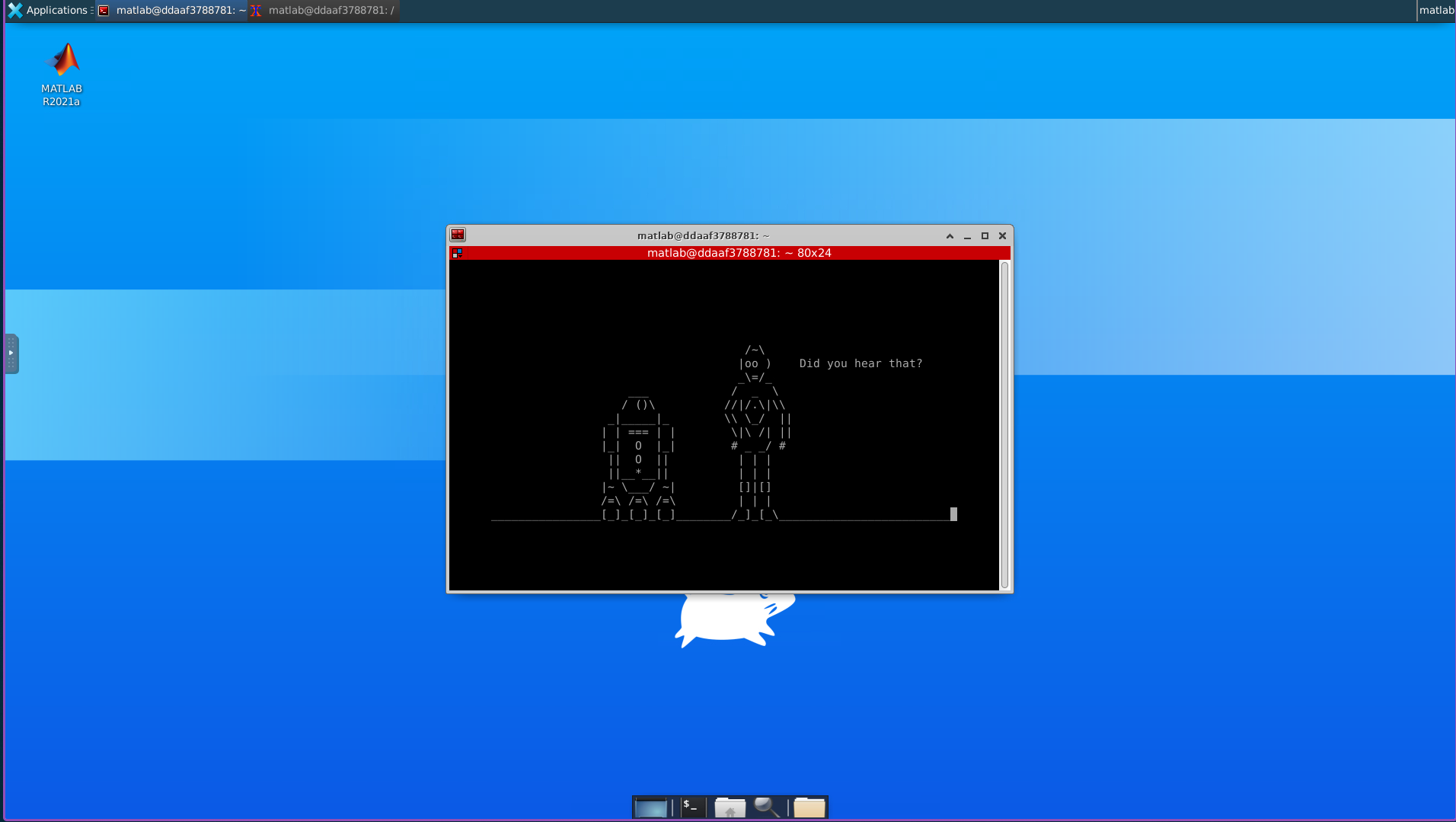The height and width of the screenshot is (822, 1456).
Task: Open the MATLAB R2021a desktop shortcut
Action: coord(62,73)
